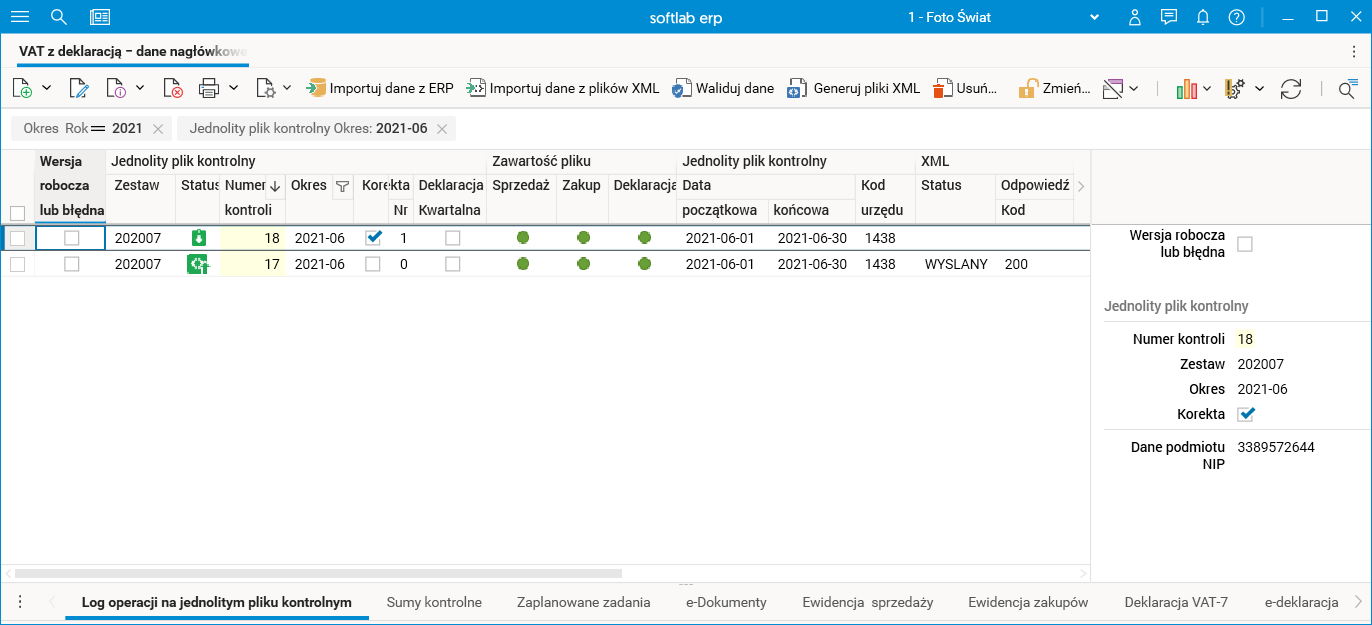Expand the printer dropdown arrow

tap(233, 88)
